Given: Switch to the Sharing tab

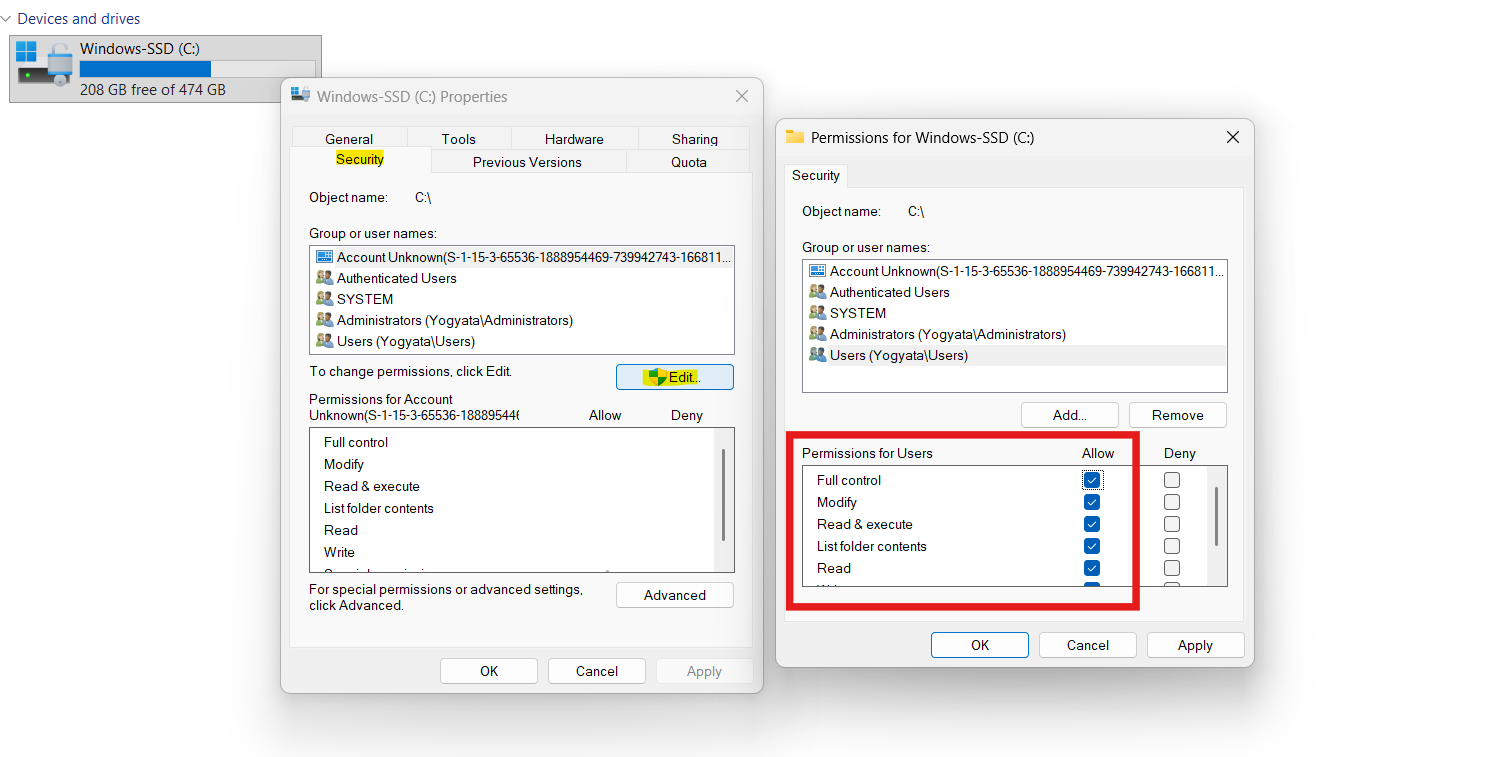Looking at the screenshot, I should (693, 138).
